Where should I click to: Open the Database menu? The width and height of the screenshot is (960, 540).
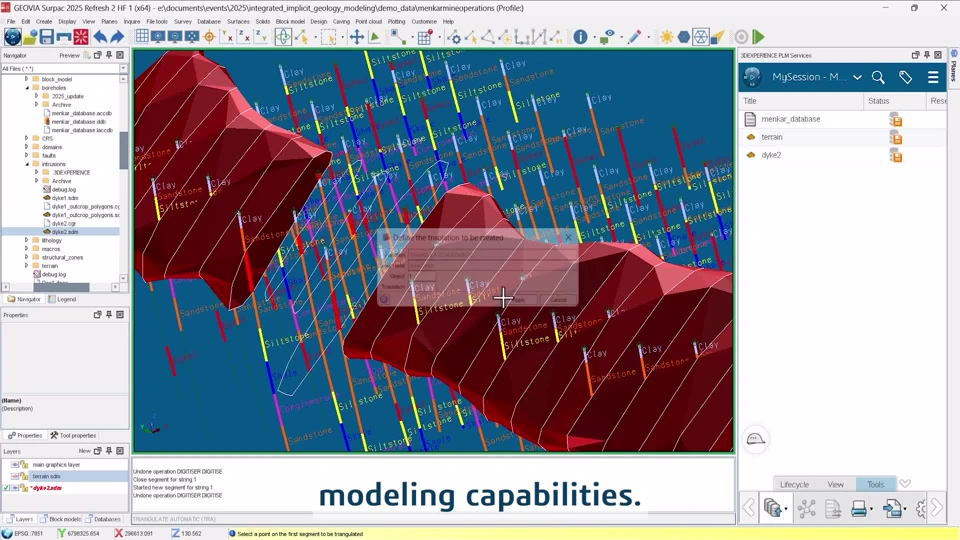tap(209, 21)
